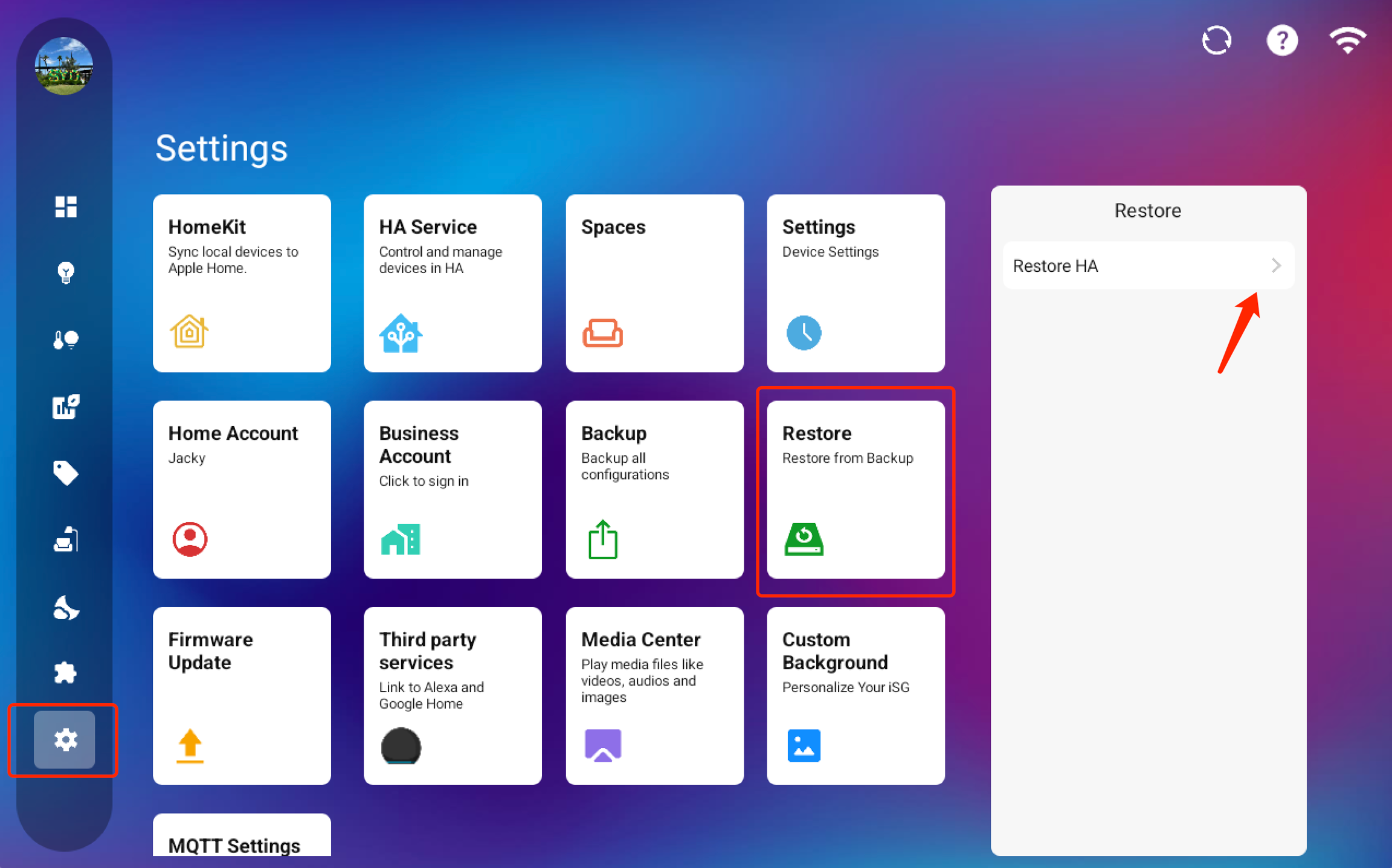This screenshot has width=1392, height=868.
Task: Open the HomeKit settings card
Action: click(x=242, y=283)
